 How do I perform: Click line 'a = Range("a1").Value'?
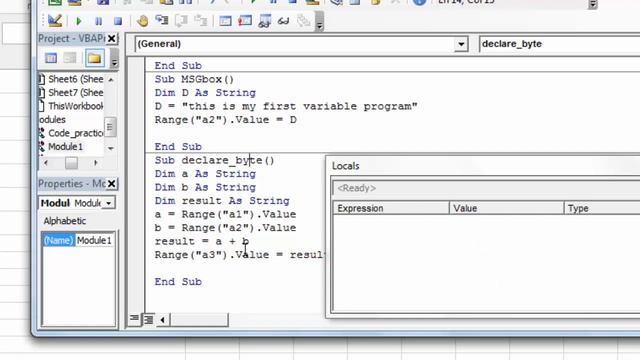pyautogui.click(x=225, y=214)
